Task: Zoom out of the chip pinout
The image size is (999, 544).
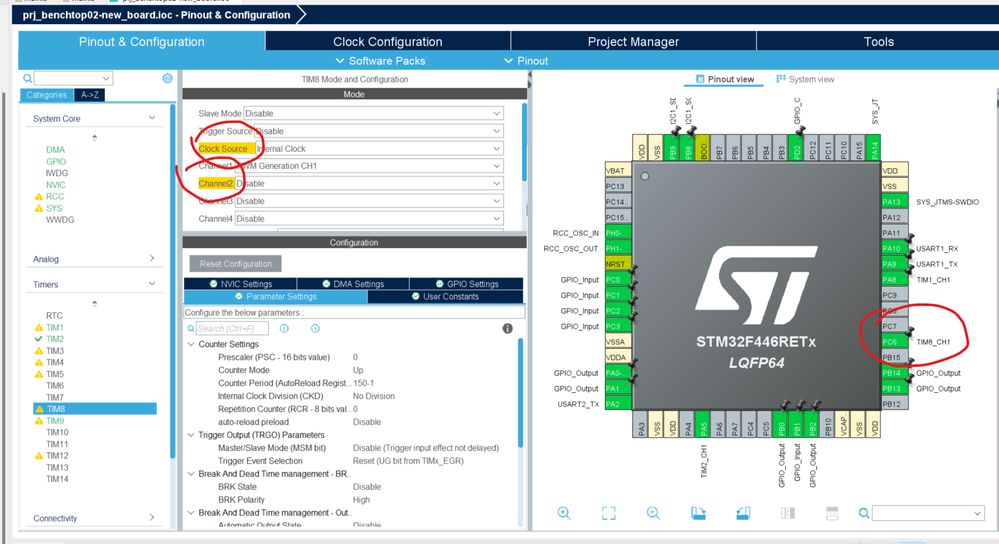Action: 653,513
